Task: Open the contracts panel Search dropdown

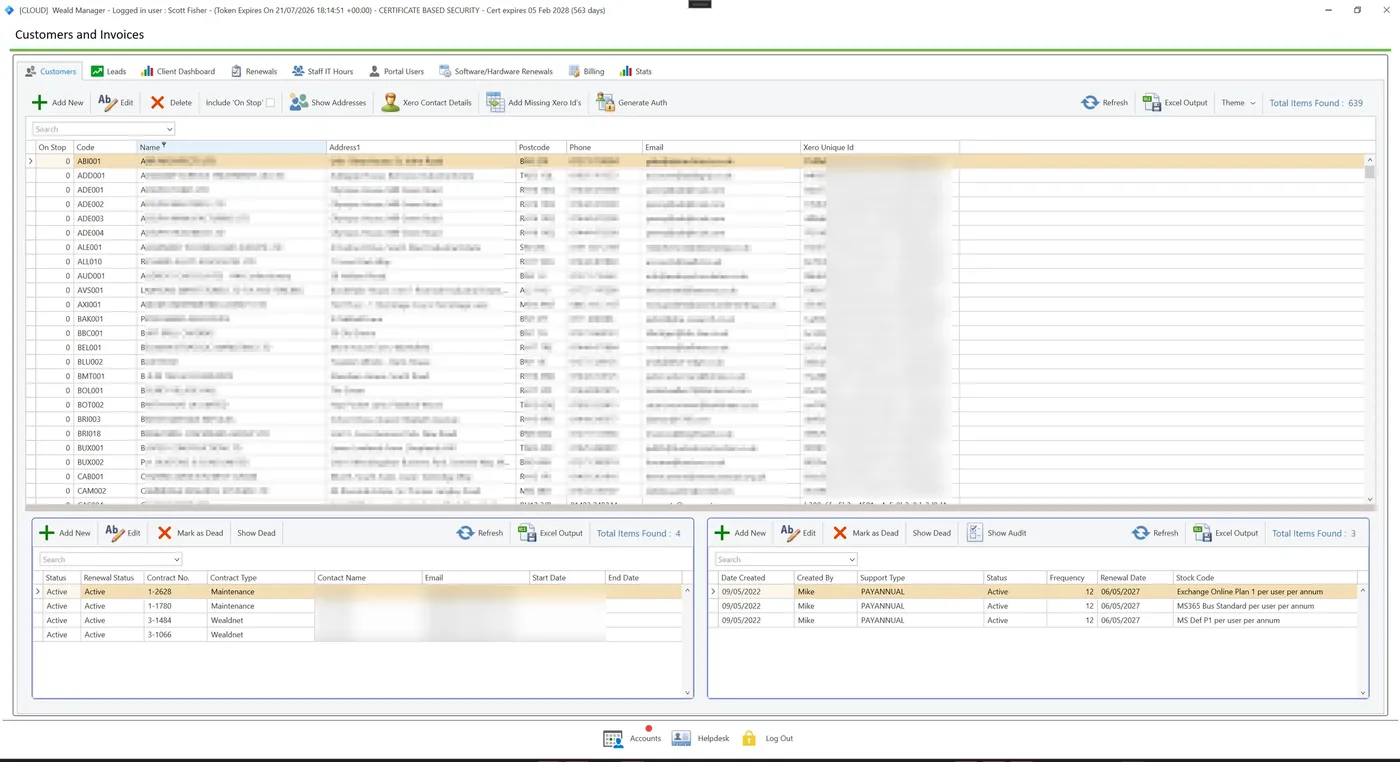Action: [x=177, y=560]
